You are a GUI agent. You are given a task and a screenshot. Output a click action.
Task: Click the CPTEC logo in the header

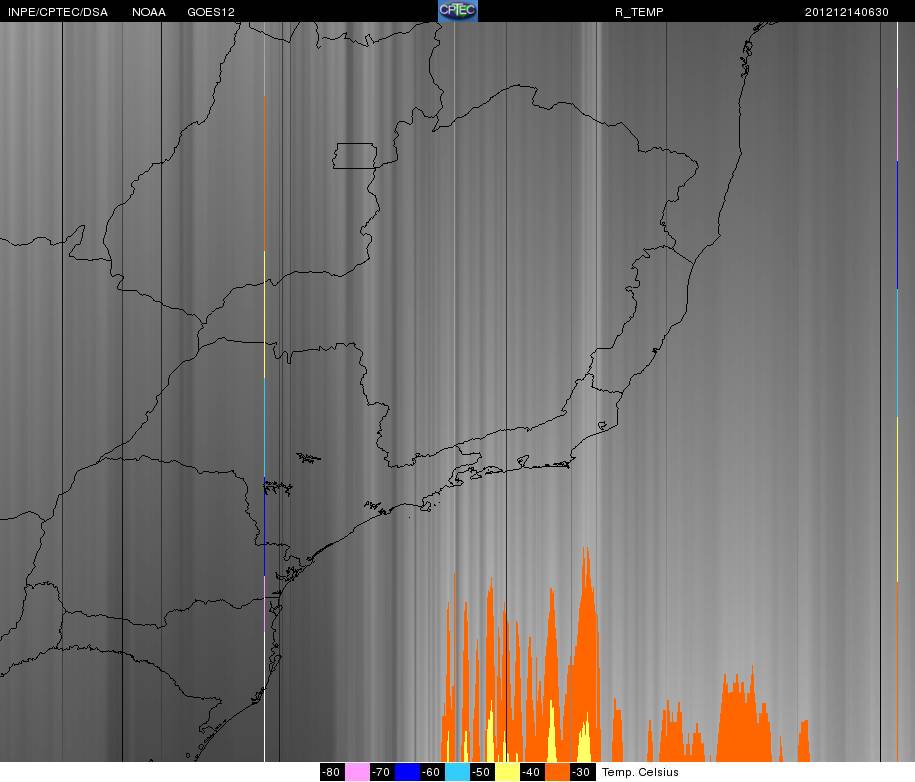coord(458,11)
